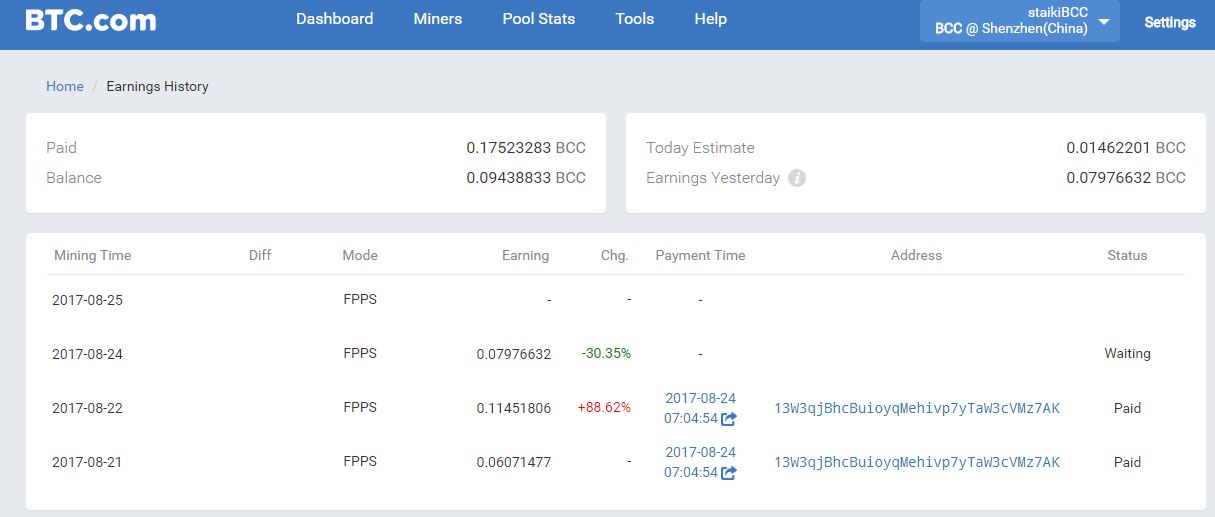Open wallet address link for 2017-08-22 row
This screenshot has width=1215, height=517.
coord(916,408)
